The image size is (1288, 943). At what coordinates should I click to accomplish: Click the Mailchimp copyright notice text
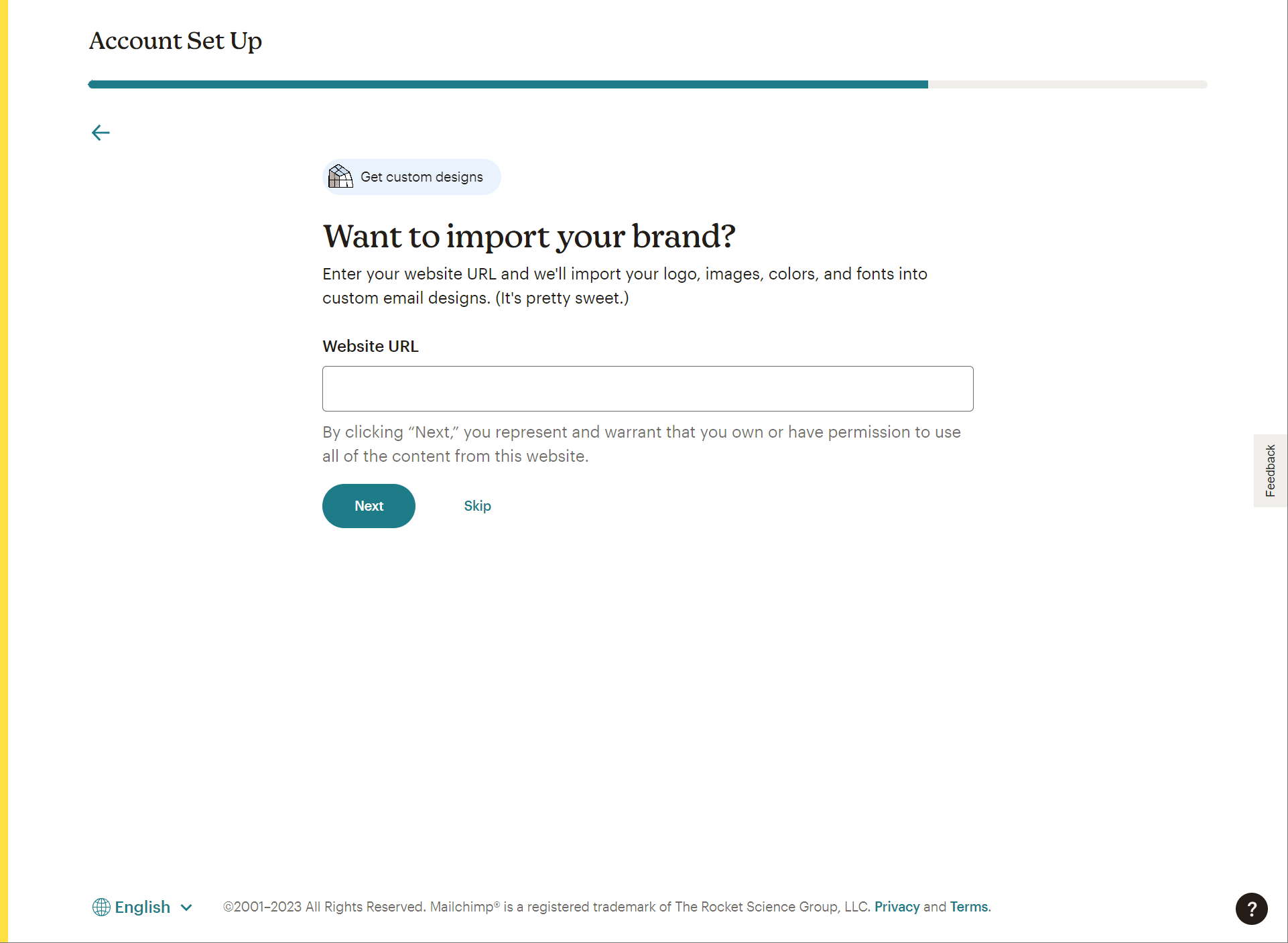point(546,907)
